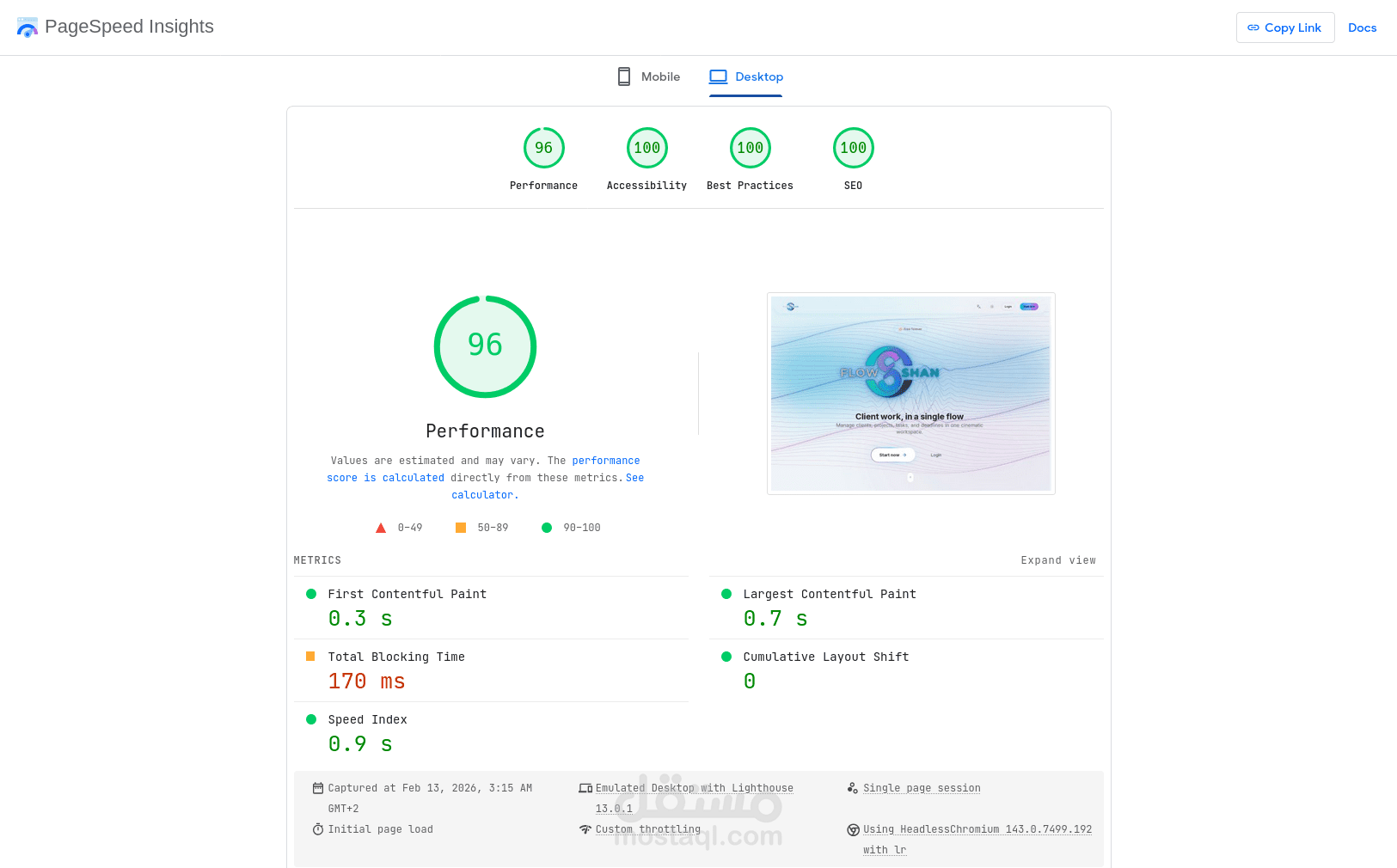1397x868 pixels.
Task: Click the calendar icon beside Captured at
Action: pyautogui.click(x=318, y=788)
